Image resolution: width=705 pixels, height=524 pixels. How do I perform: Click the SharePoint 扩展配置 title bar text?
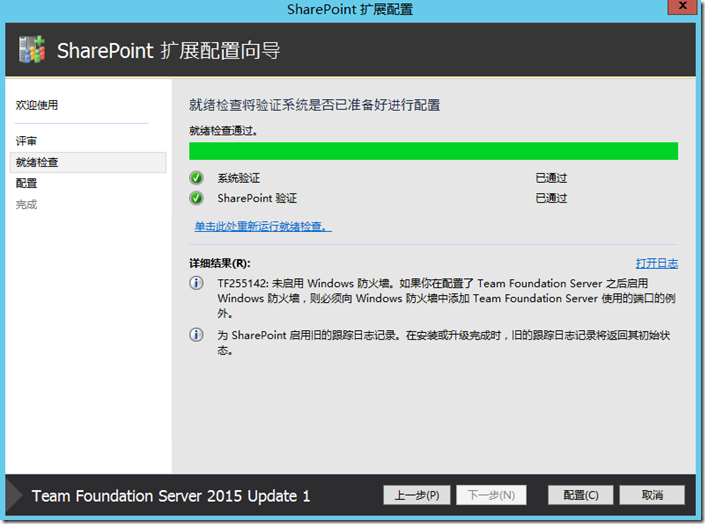(x=350, y=9)
